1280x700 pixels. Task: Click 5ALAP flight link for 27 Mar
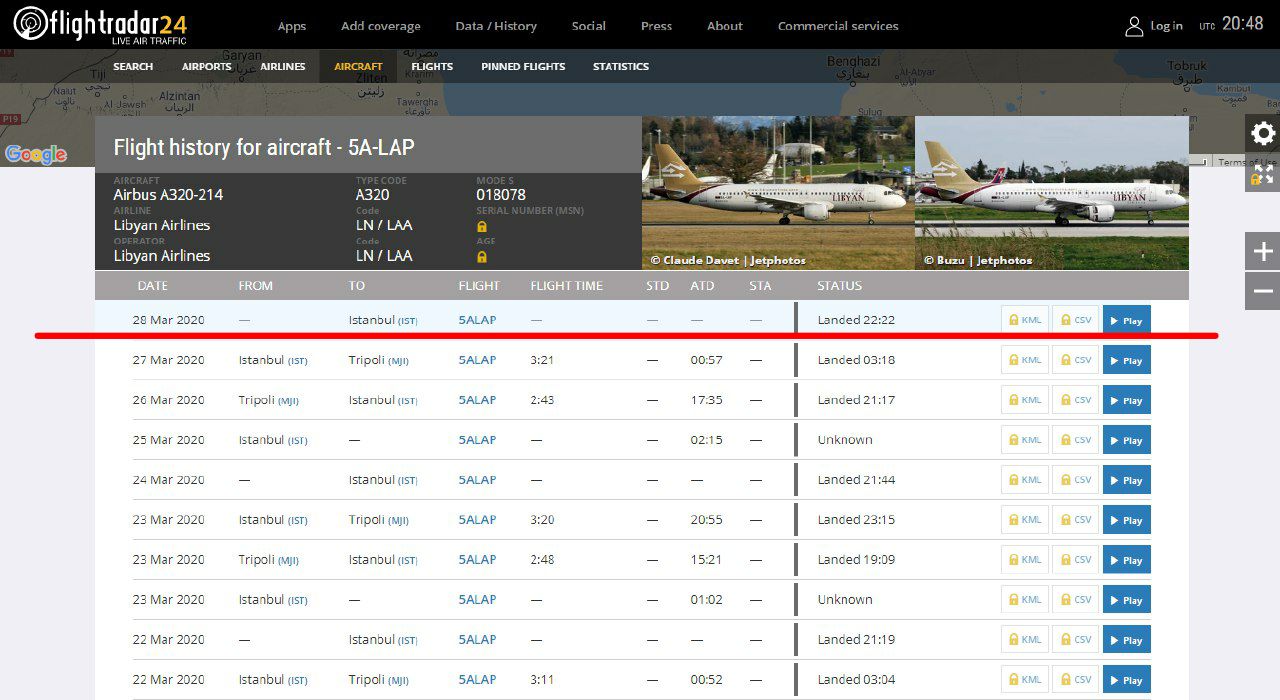coord(477,360)
